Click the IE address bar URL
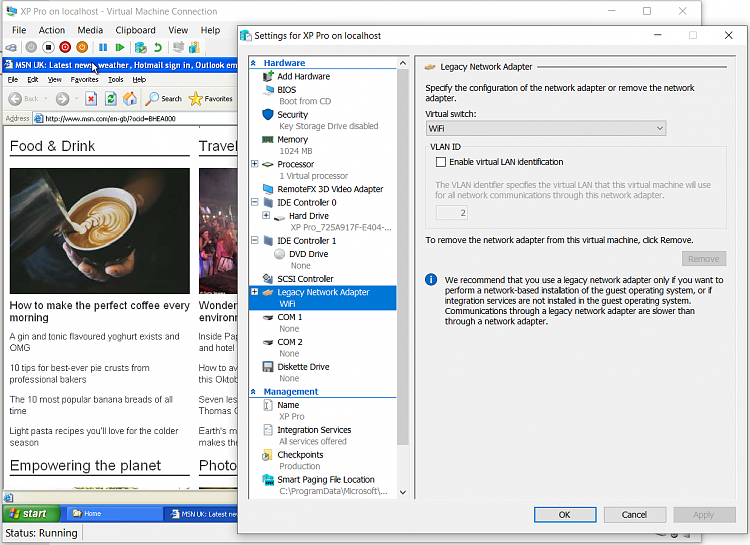The height and width of the screenshot is (545, 750). tap(110, 119)
